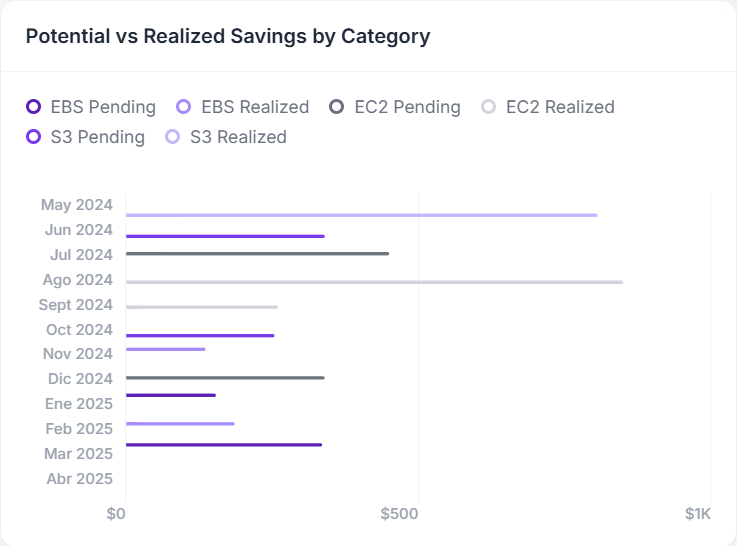Click the EBS Pending legend circle marker
Image resolution: width=737 pixels, height=546 pixels.
click(x=33, y=107)
